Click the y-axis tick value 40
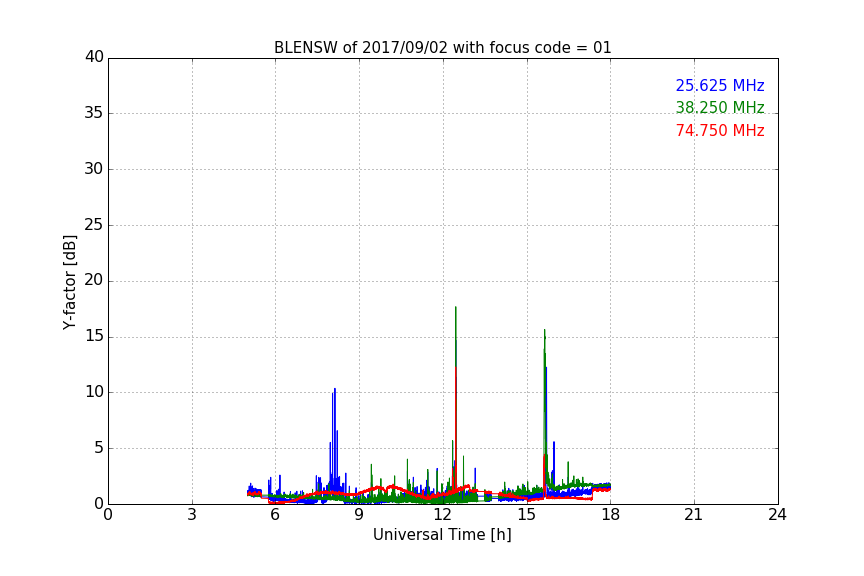Screen dimensions: 864x576 (x=94, y=57)
